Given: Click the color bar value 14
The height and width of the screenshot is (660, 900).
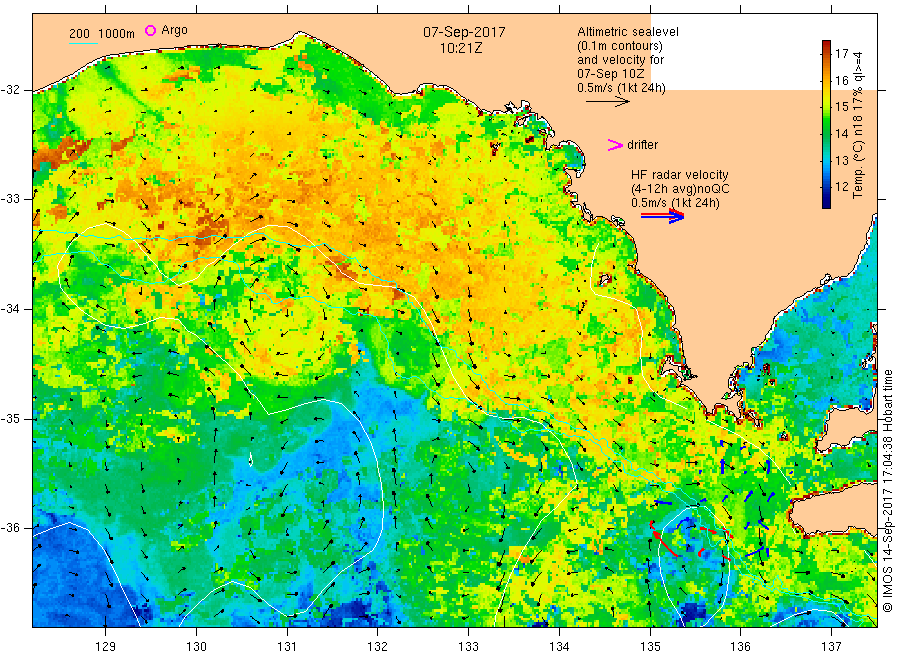Looking at the screenshot, I should pyautogui.click(x=841, y=134).
